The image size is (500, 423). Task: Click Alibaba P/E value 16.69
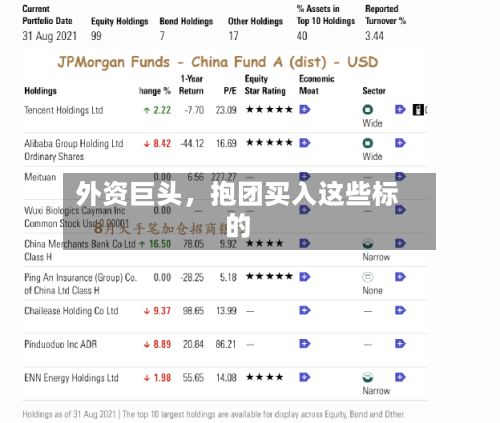pyautogui.click(x=226, y=144)
